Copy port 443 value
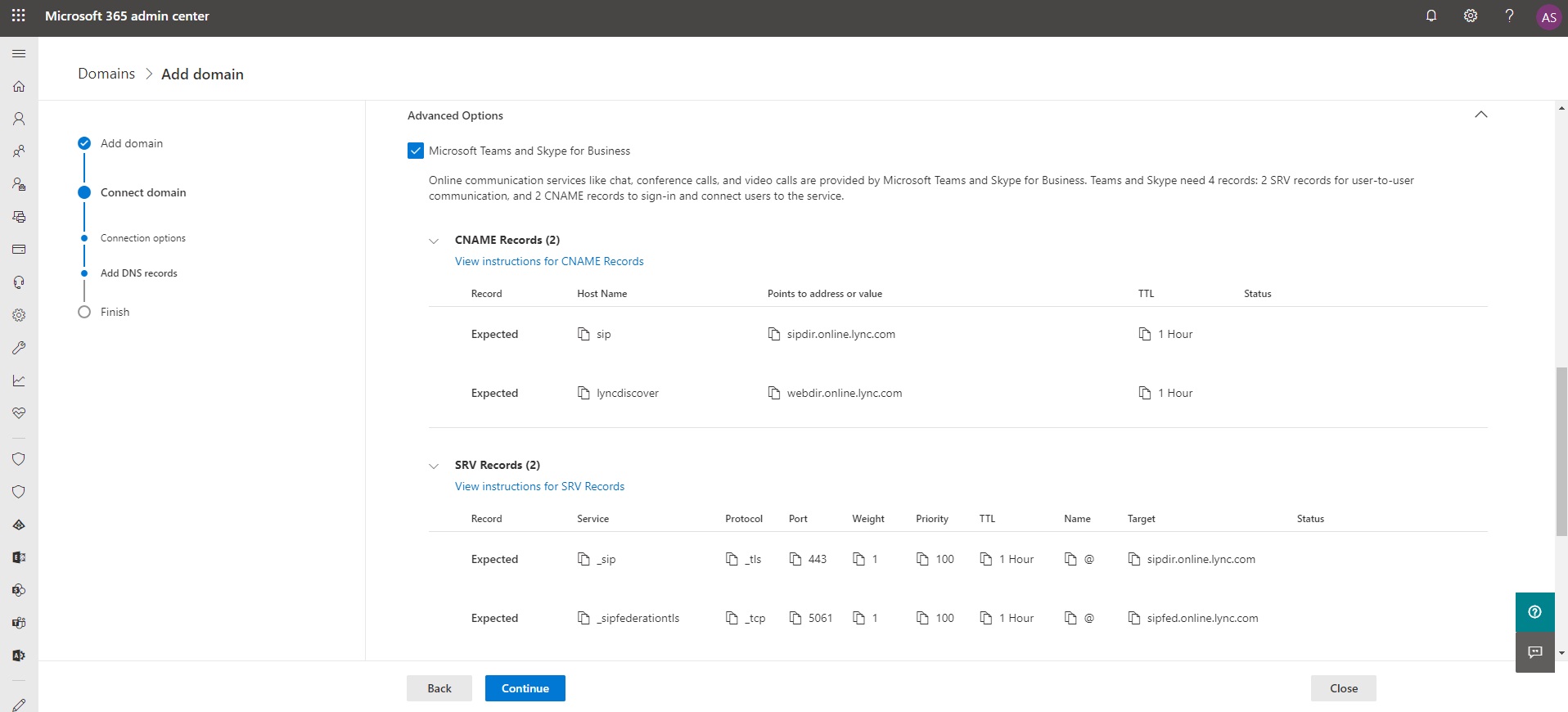Viewport: 1568px width, 712px height. click(795, 559)
